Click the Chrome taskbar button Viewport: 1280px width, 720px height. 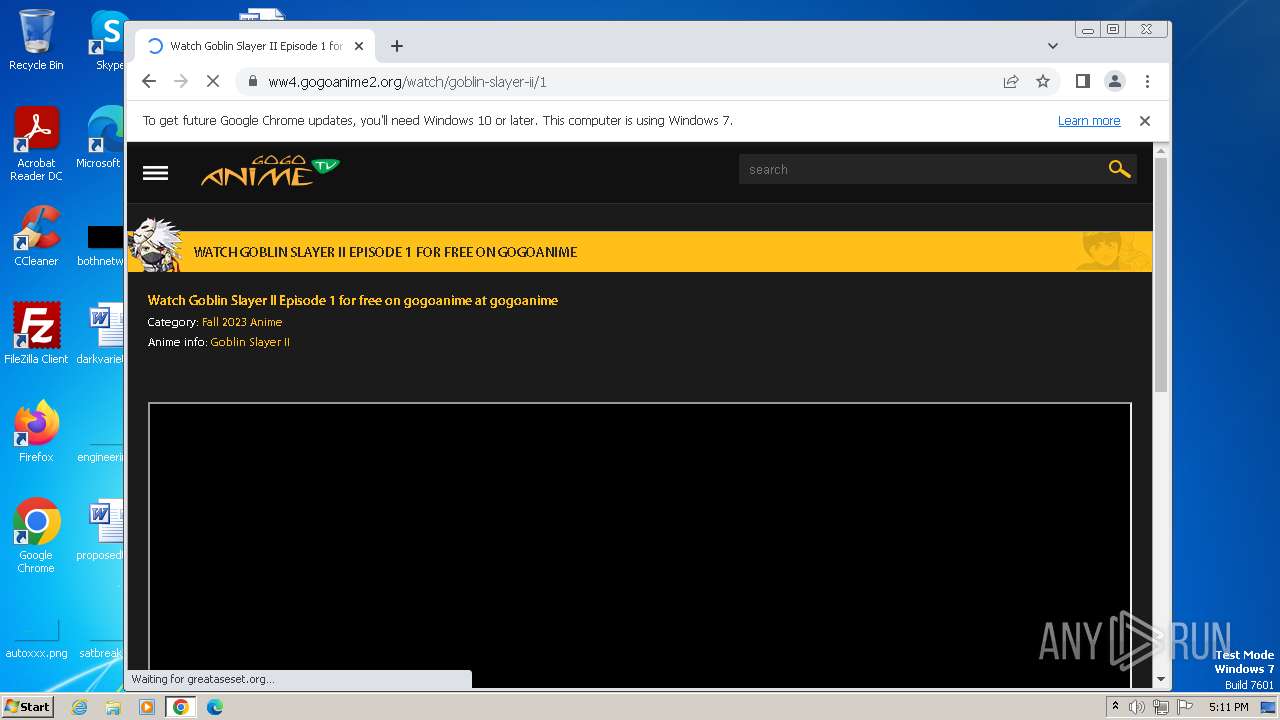[x=181, y=707]
